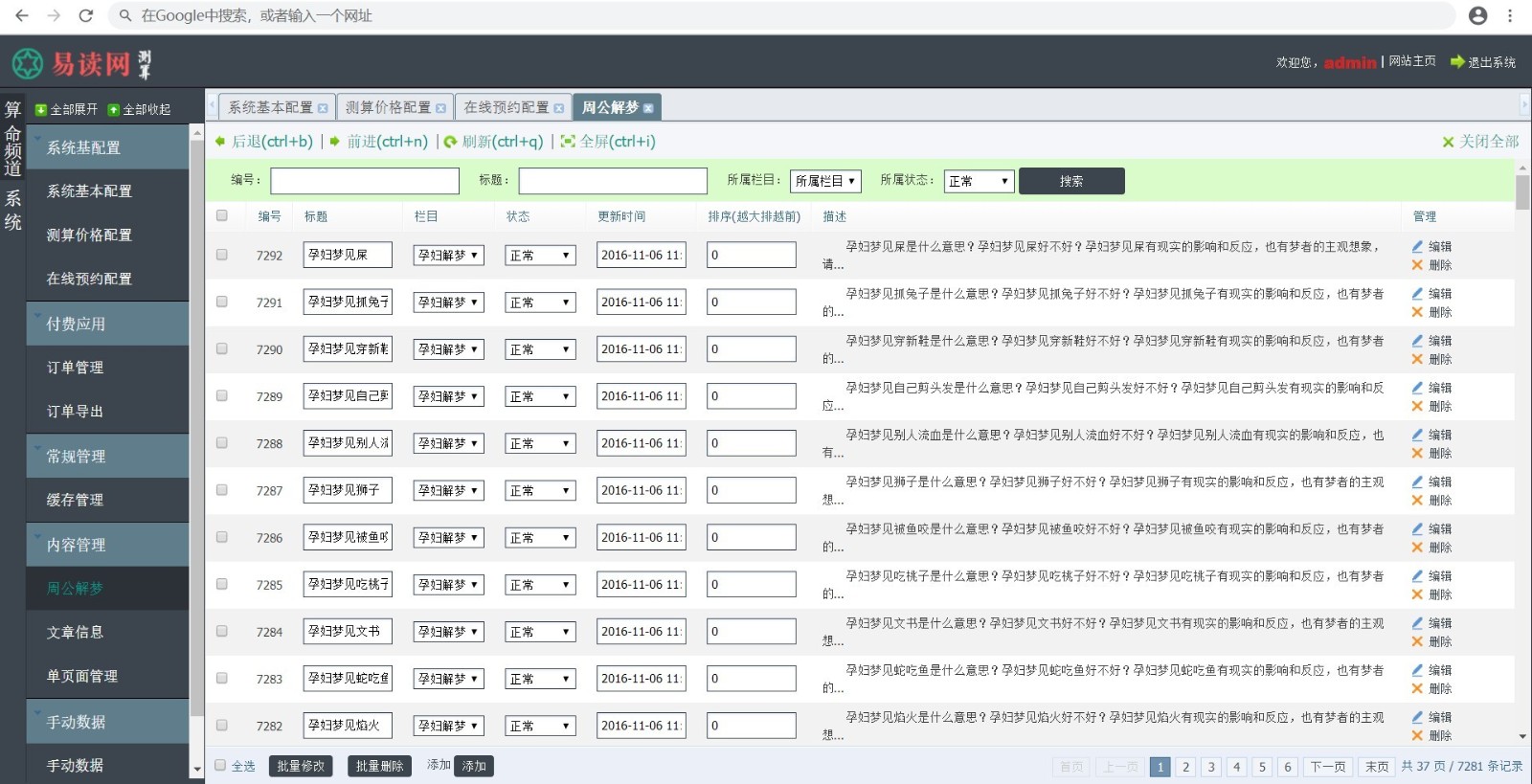Open 订单管理 in the sidebar
1532x784 pixels.
click(107, 368)
